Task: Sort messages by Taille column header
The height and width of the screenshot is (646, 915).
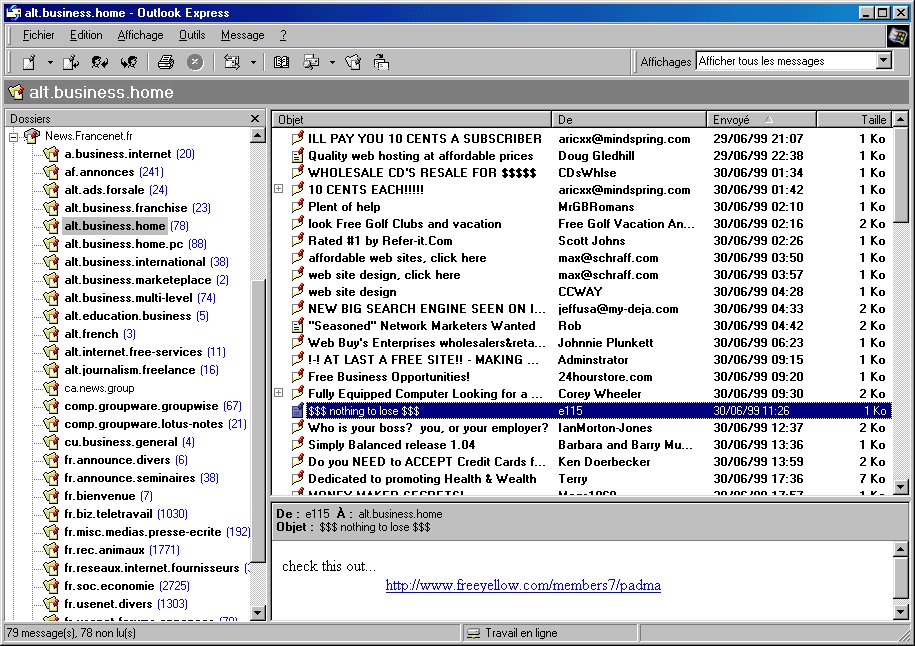Action: [x=854, y=119]
